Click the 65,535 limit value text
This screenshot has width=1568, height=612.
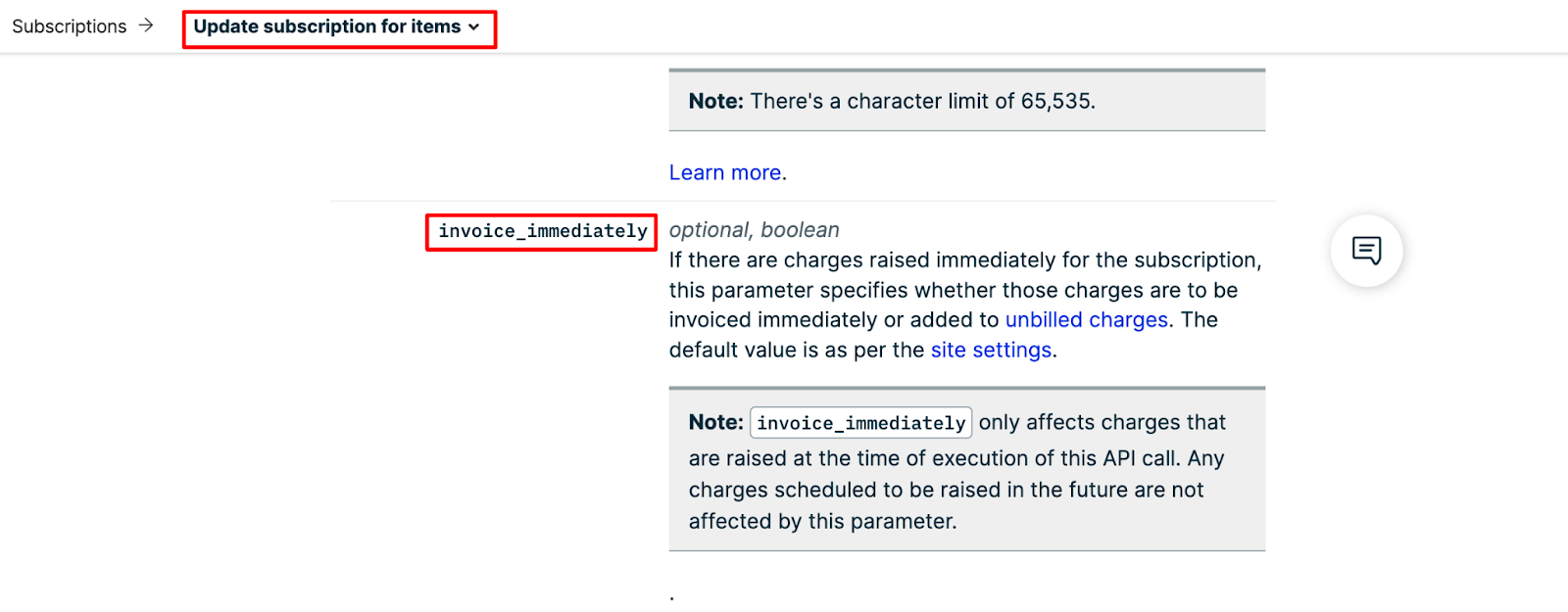click(1056, 102)
